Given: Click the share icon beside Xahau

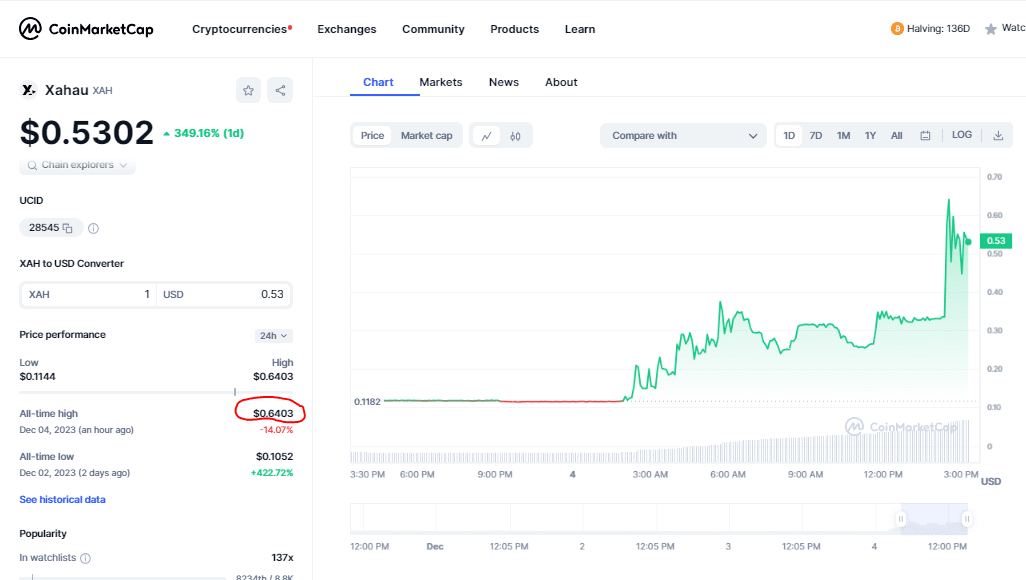Looking at the screenshot, I should [x=280, y=90].
